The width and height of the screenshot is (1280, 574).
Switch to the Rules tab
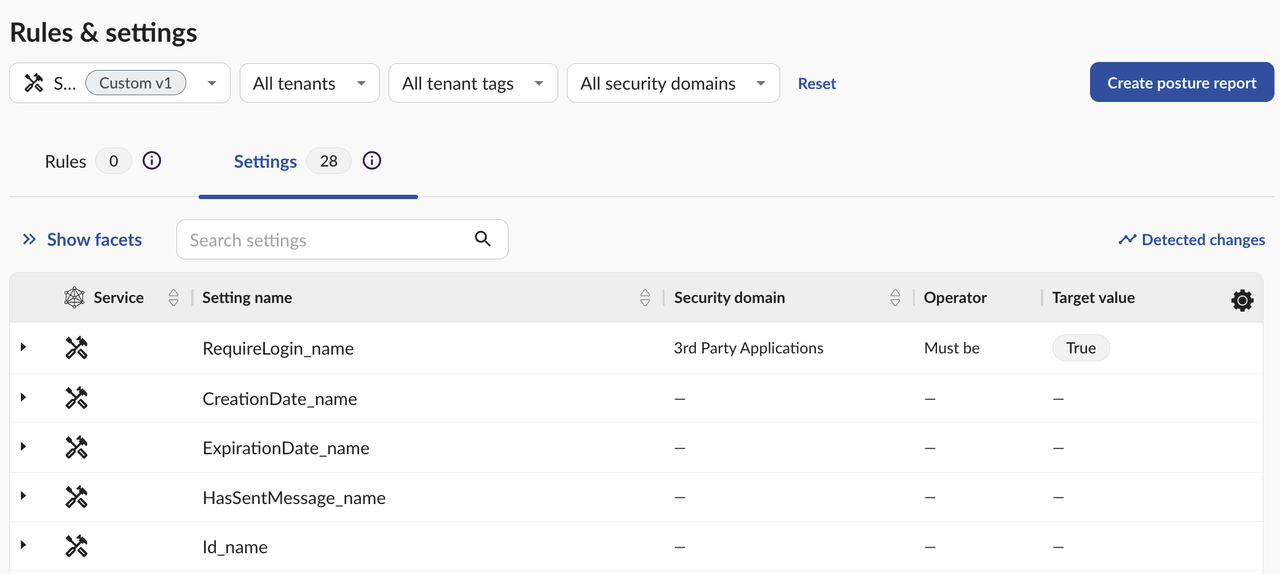pyautogui.click(x=66, y=162)
